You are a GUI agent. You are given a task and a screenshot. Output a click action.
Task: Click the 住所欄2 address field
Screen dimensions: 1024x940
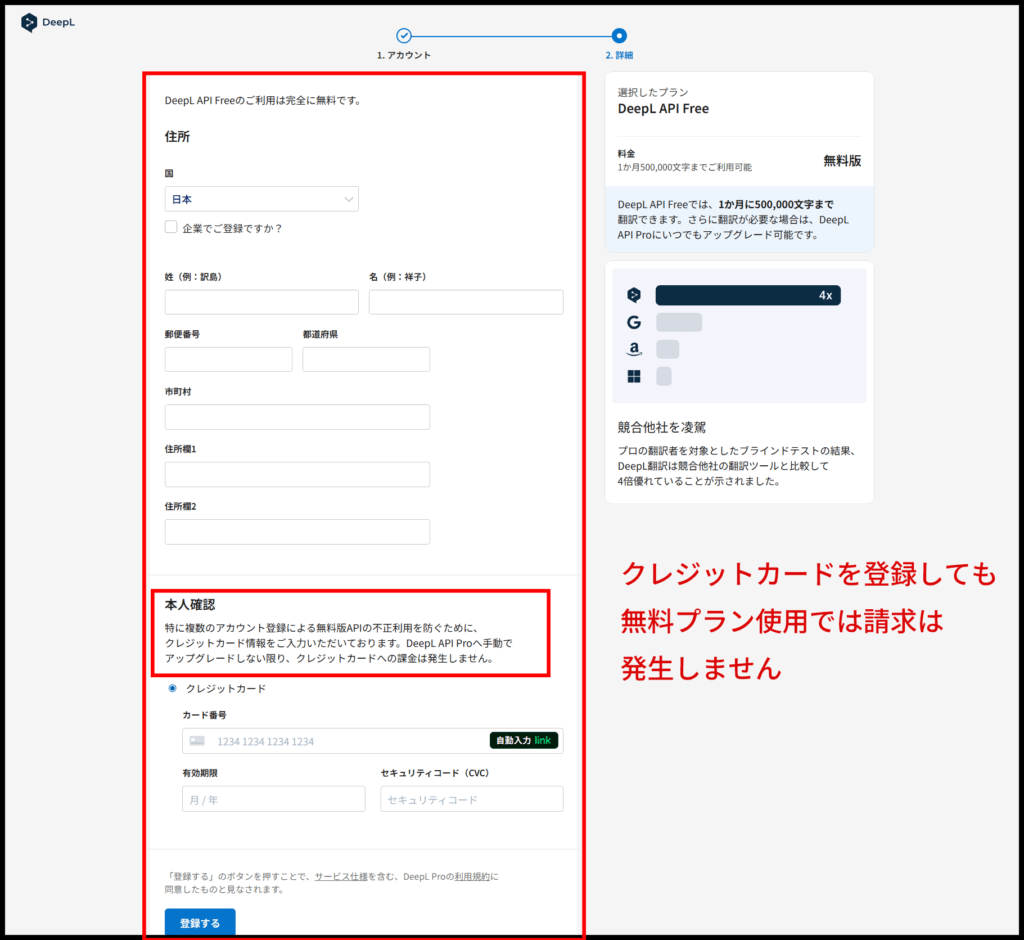[297, 532]
